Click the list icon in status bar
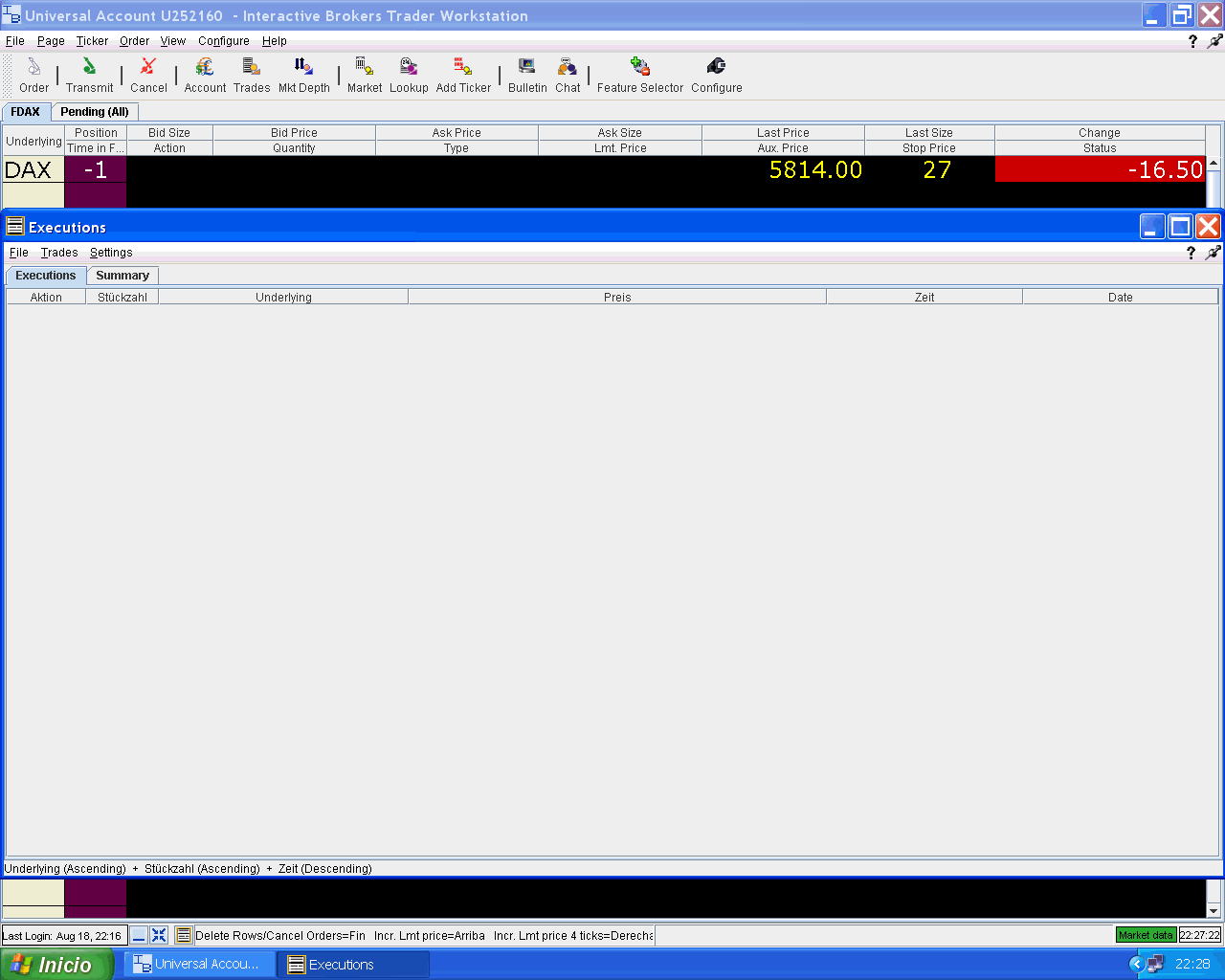 (x=183, y=935)
